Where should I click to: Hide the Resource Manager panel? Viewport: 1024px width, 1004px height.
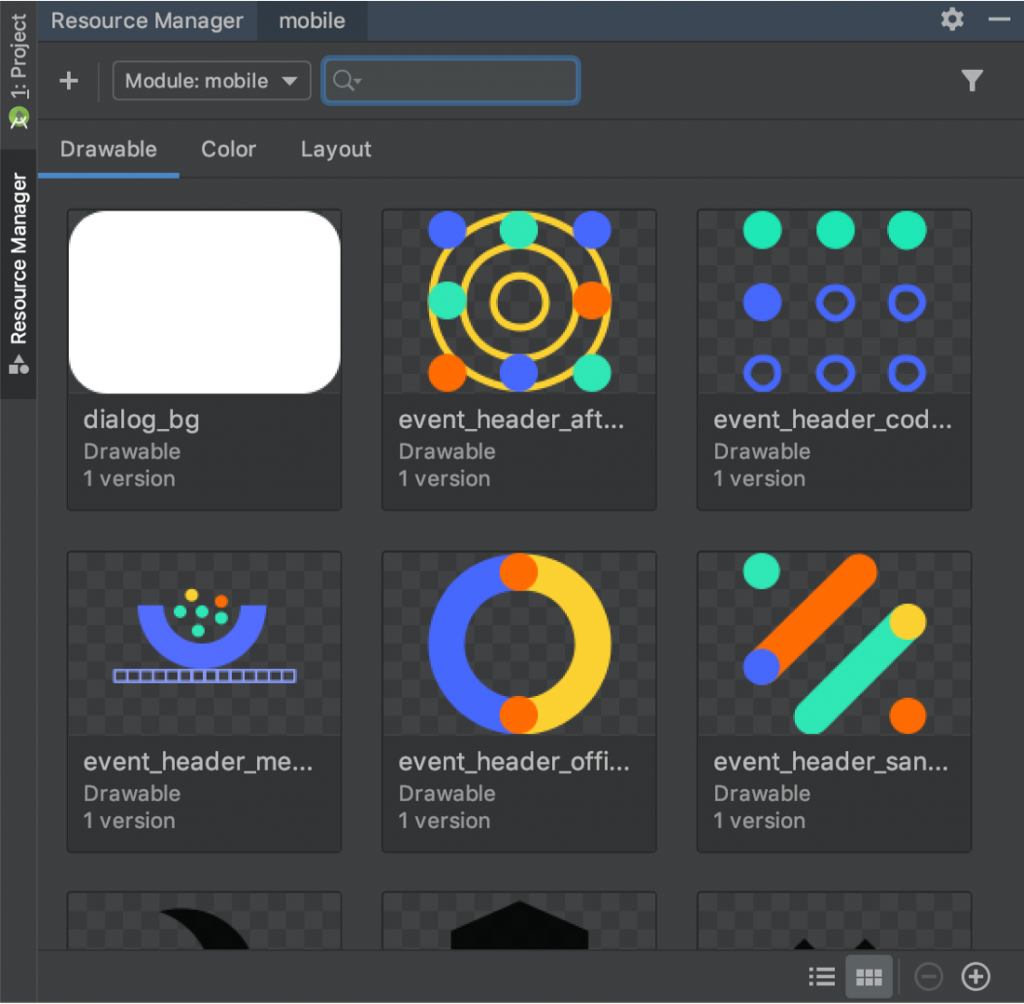coord(999,20)
